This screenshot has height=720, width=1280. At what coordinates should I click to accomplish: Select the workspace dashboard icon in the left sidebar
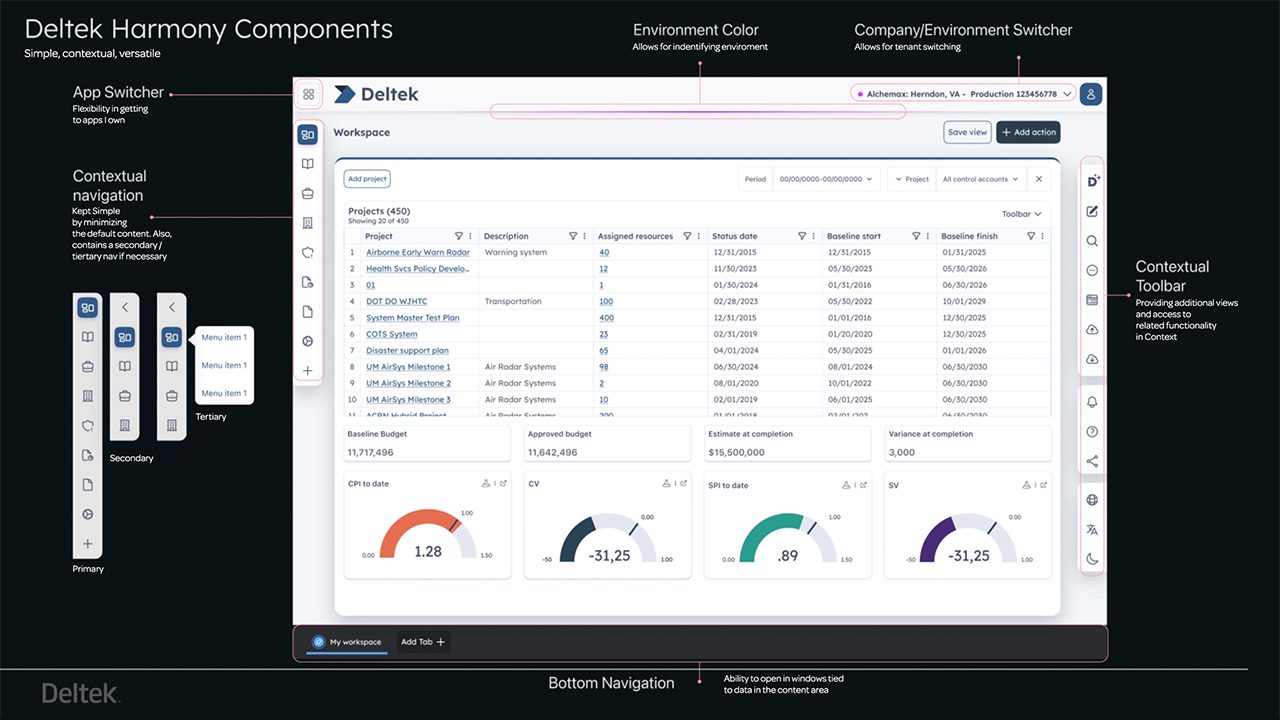coord(308,132)
